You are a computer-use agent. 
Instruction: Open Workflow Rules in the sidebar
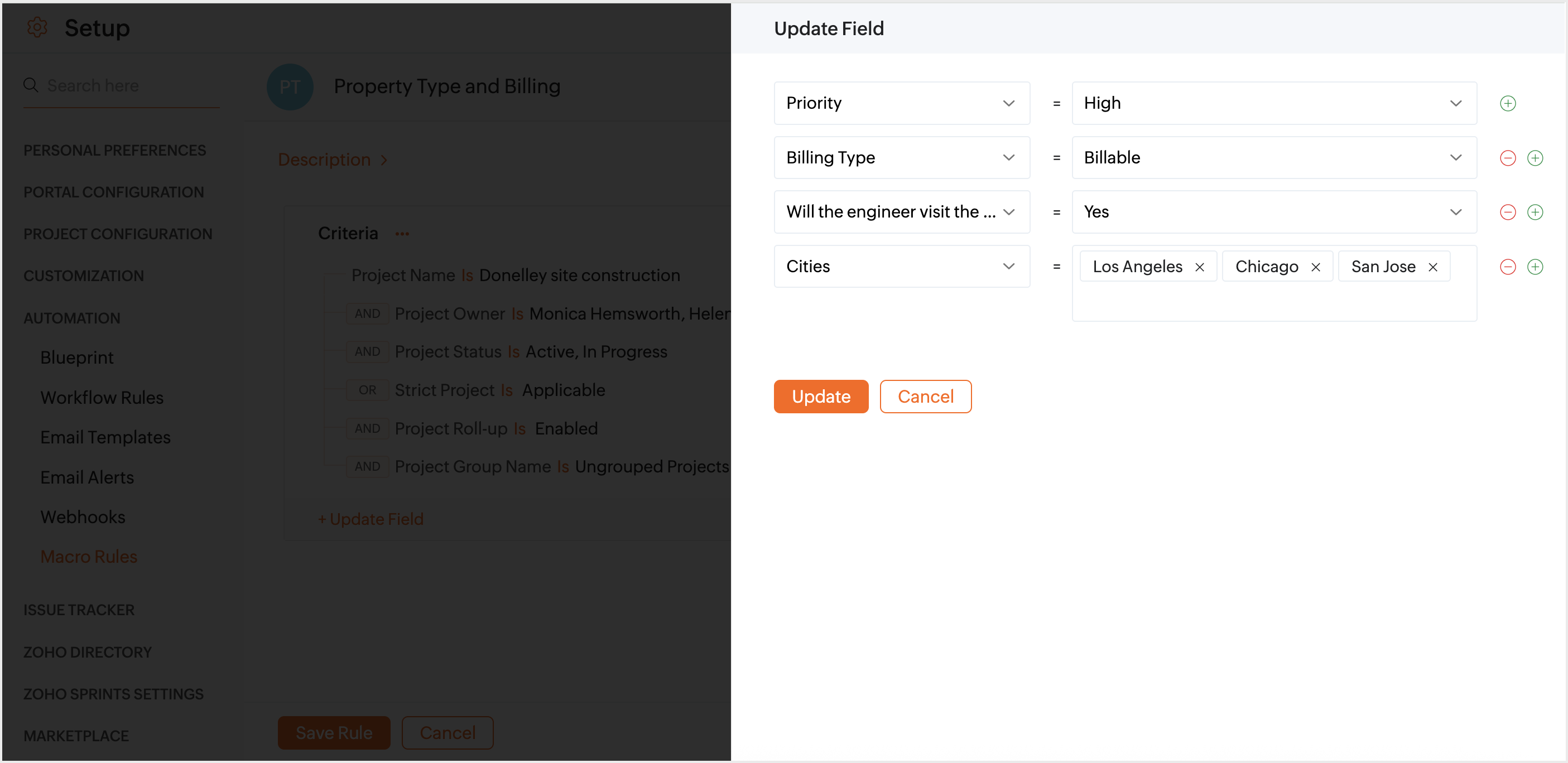coord(102,397)
